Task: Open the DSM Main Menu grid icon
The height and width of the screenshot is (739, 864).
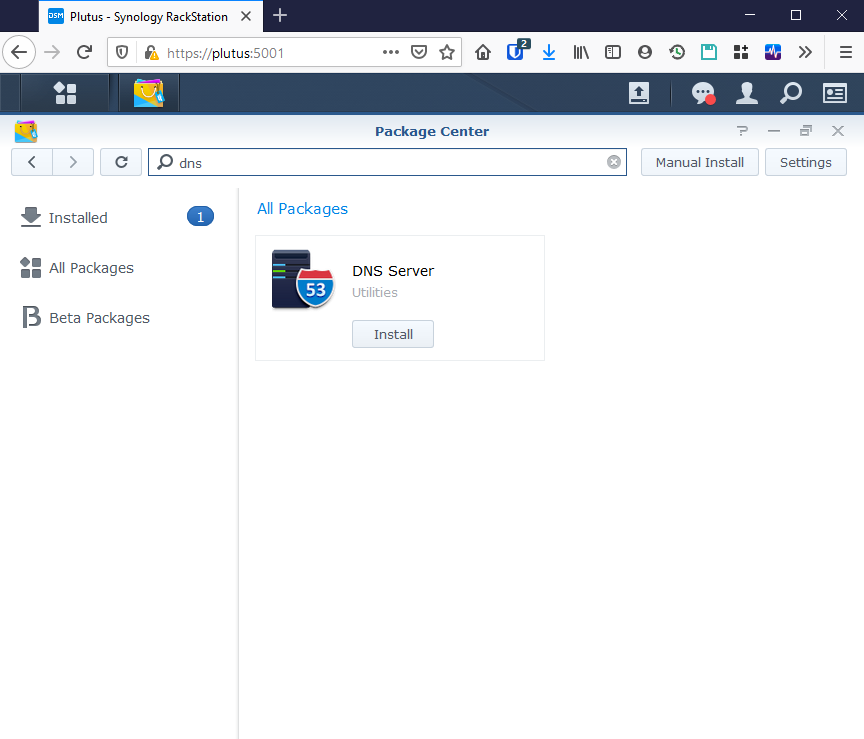Action: coord(65,93)
